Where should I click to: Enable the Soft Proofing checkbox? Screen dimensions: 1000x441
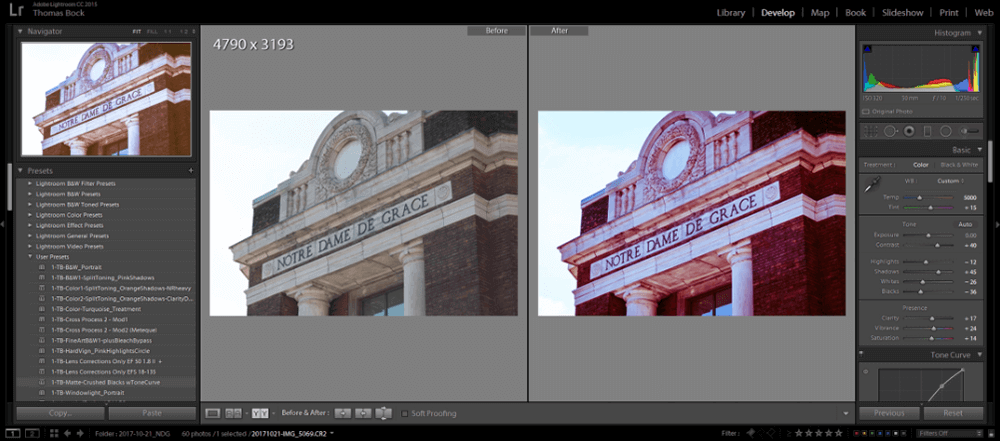(x=404, y=413)
